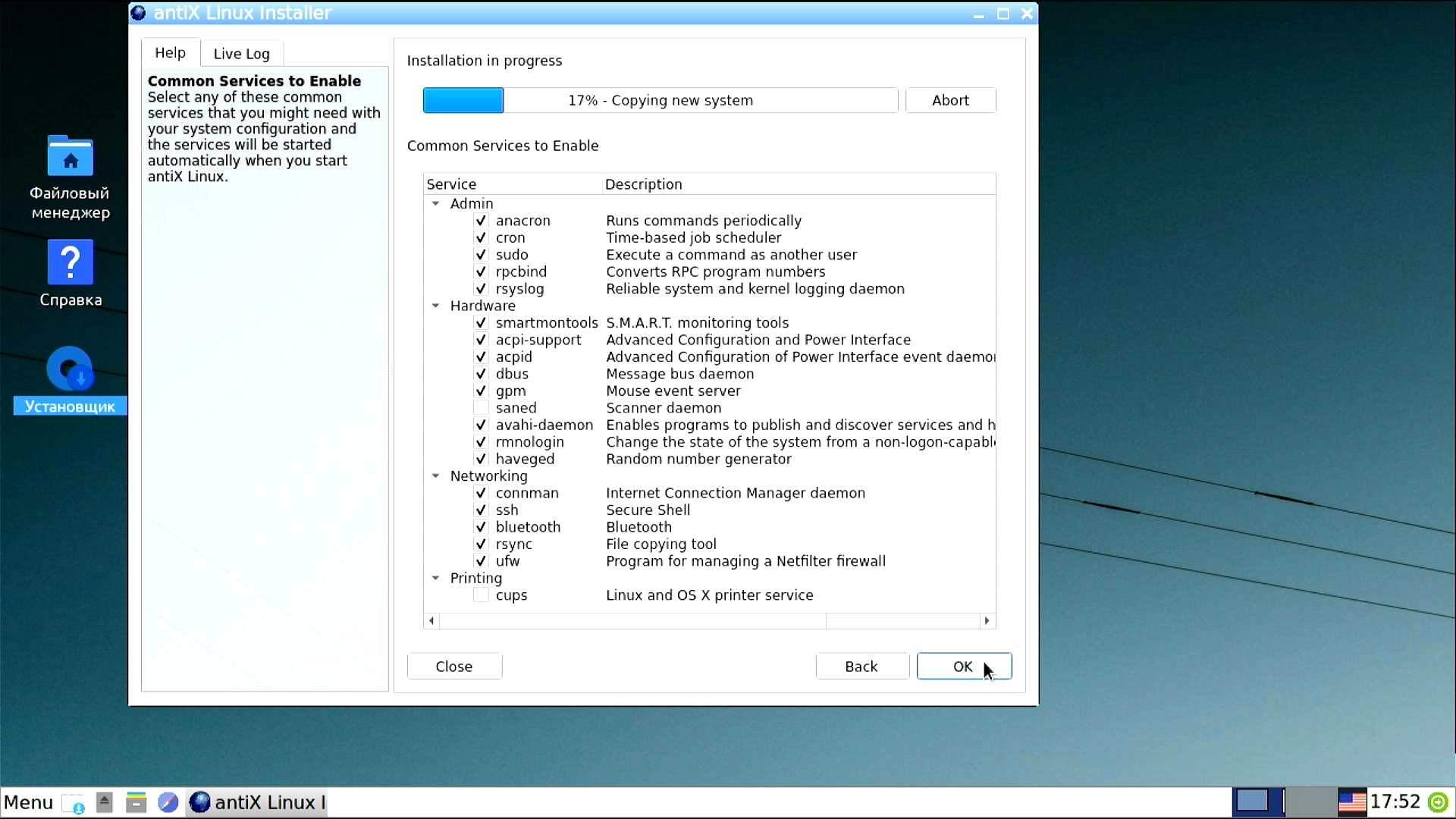Uncheck the bluetooth service checkbox
The height and width of the screenshot is (819, 1456).
481,527
